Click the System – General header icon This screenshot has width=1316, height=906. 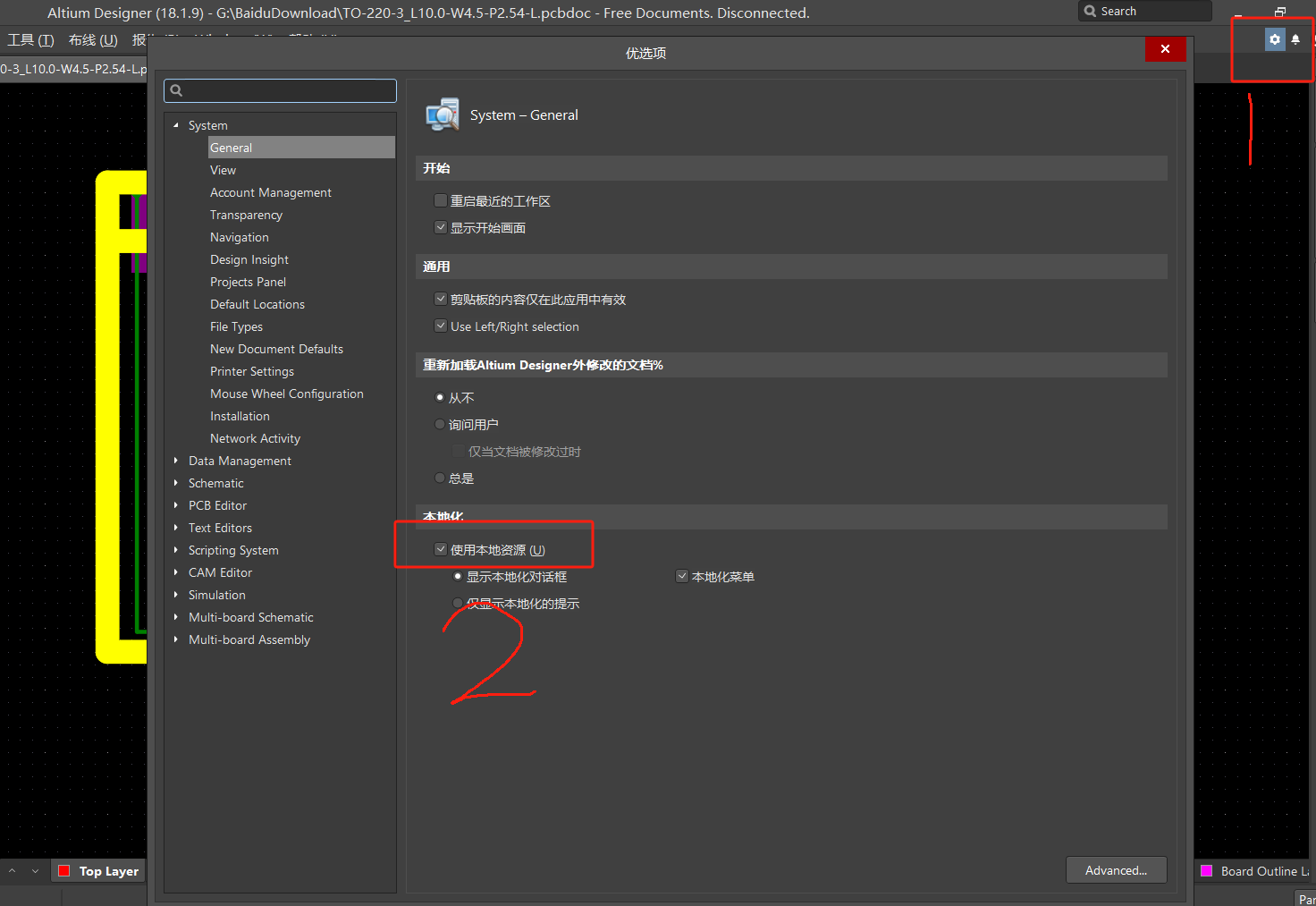(x=443, y=115)
